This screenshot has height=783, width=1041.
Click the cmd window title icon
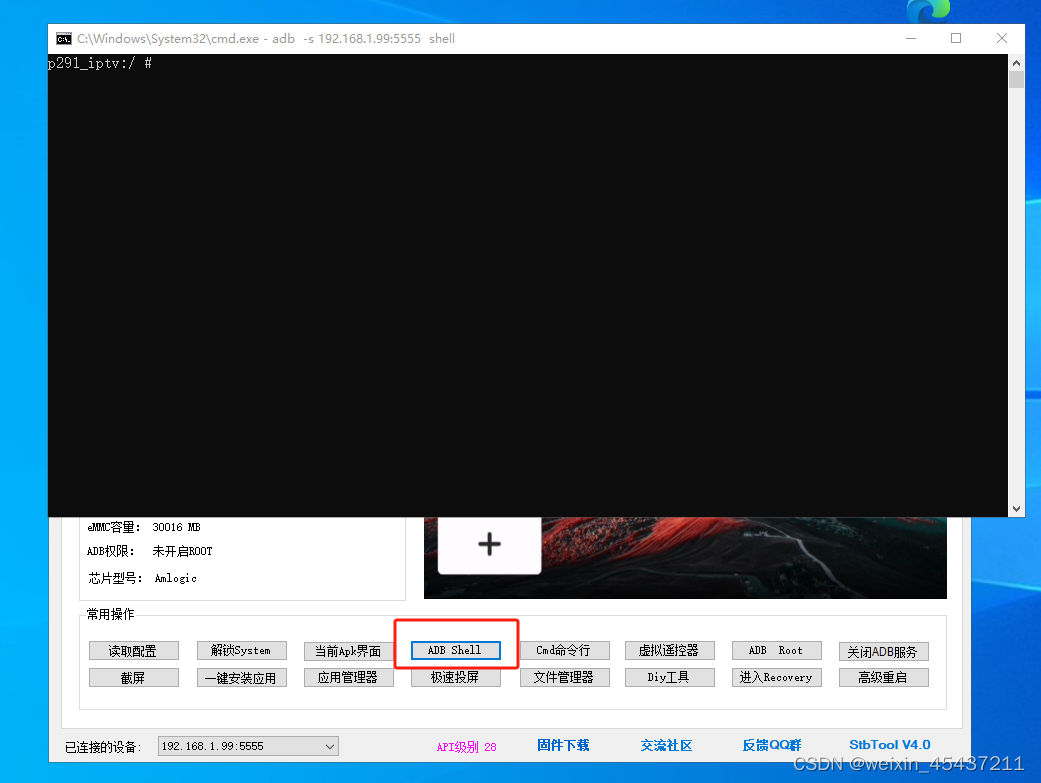coord(64,39)
